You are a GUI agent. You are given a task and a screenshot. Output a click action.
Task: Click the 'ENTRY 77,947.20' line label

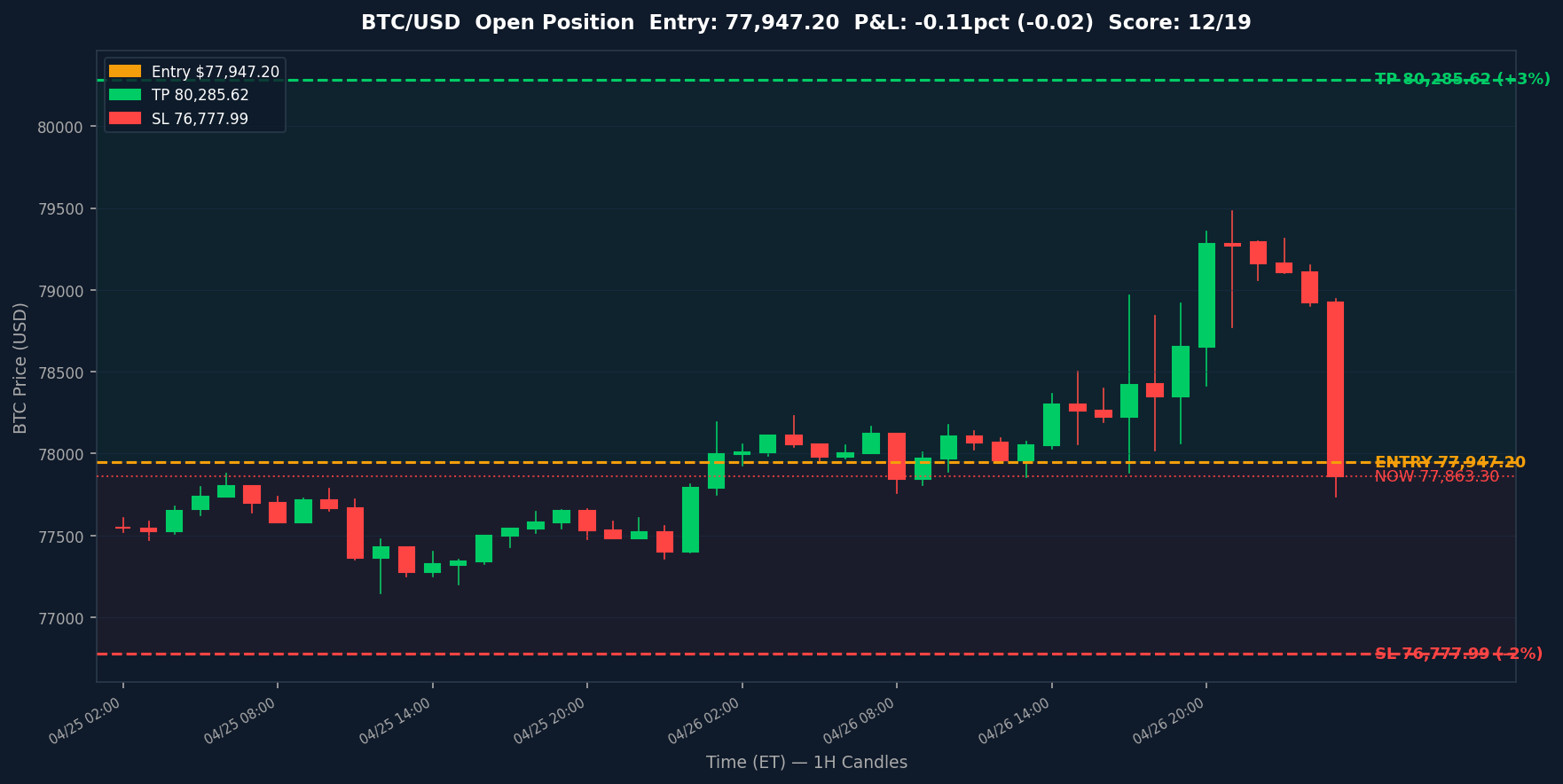click(1450, 462)
